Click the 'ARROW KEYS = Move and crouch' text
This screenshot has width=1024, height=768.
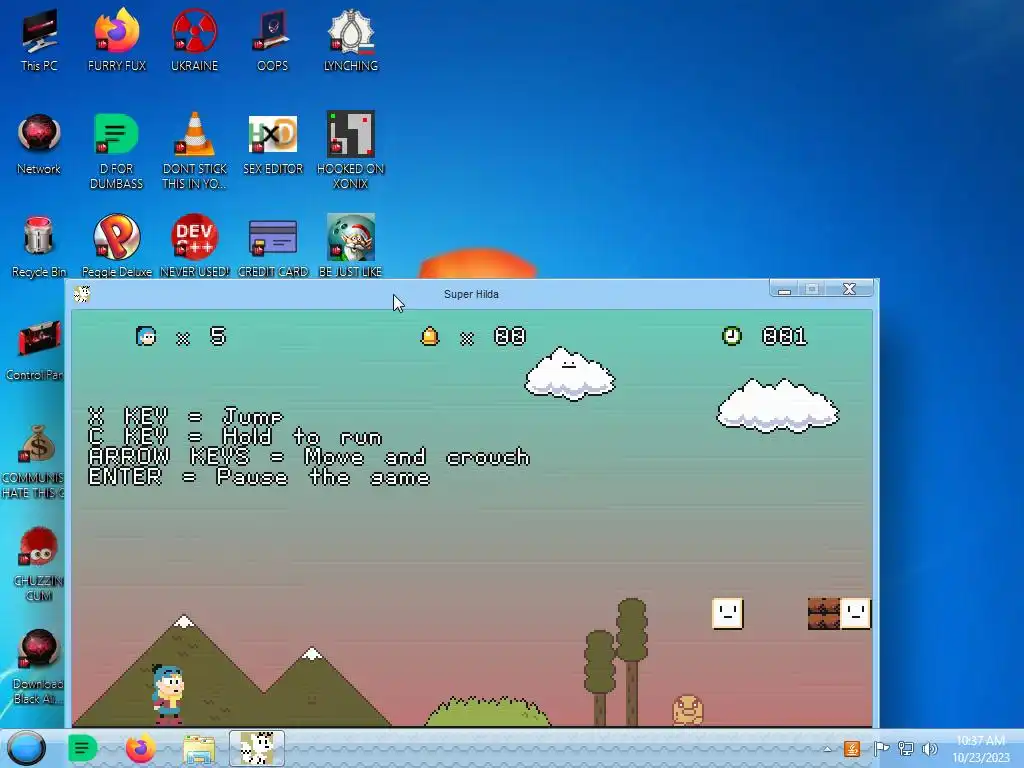(x=309, y=456)
